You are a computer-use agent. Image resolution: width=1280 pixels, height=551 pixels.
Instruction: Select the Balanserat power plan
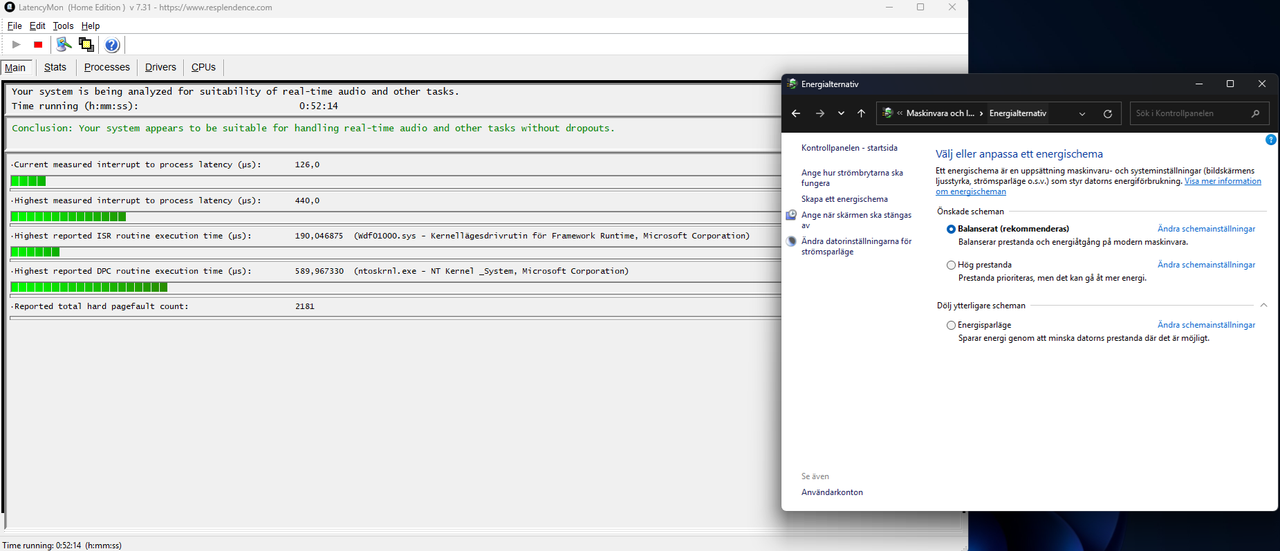point(951,229)
